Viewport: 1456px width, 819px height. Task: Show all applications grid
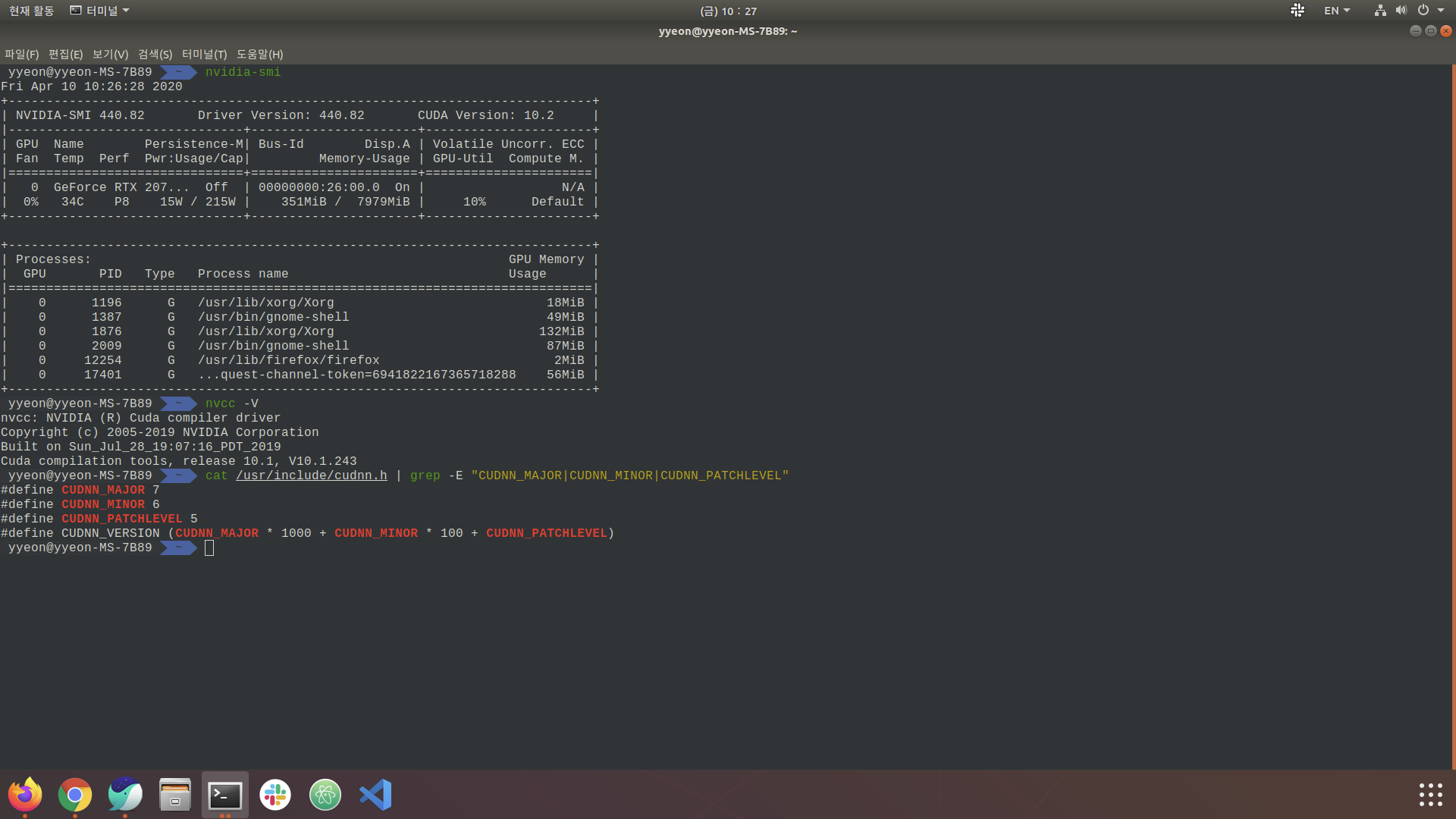(x=1430, y=795)
